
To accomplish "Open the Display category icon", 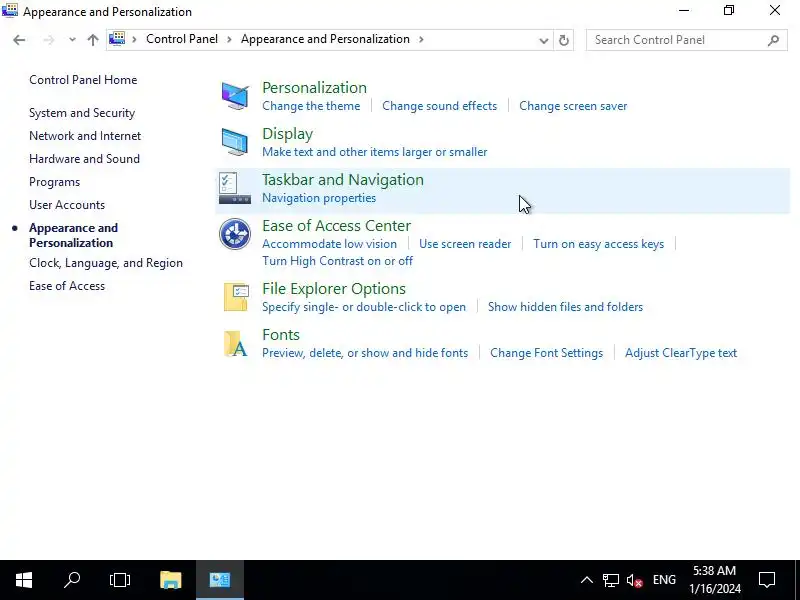I will click(x=235, y=142).
